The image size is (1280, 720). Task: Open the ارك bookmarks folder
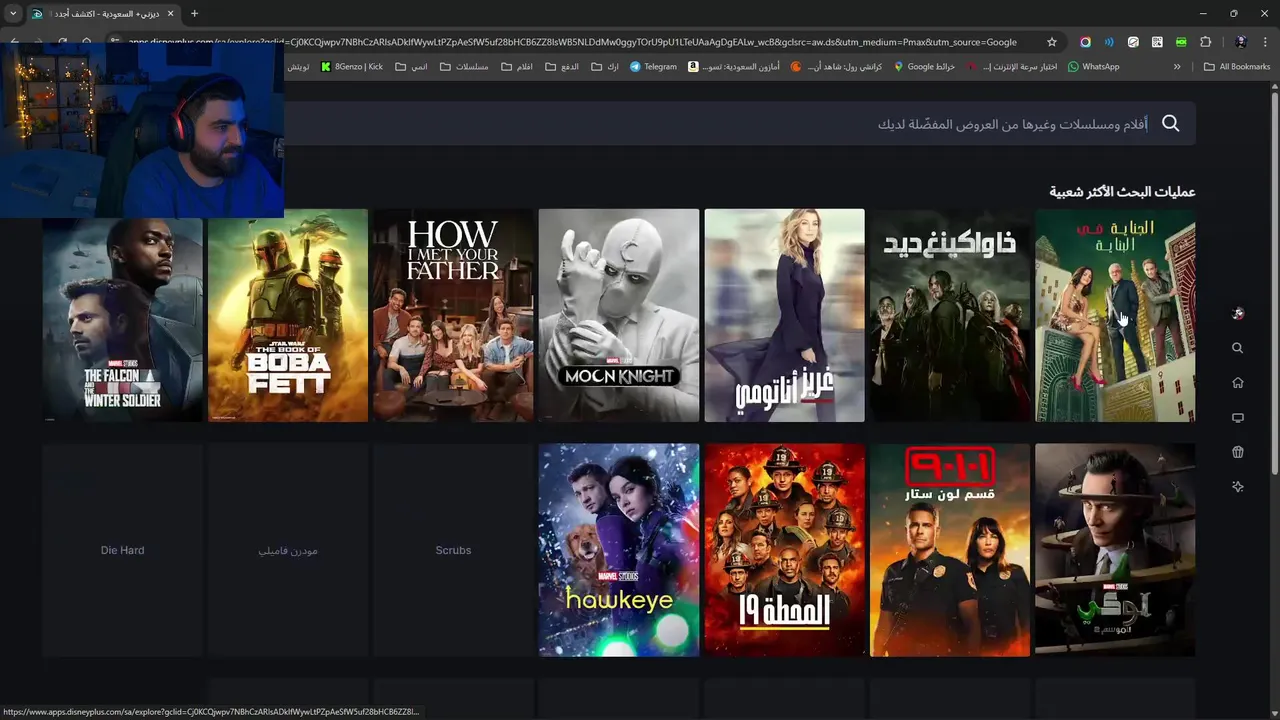click(605, 67)
